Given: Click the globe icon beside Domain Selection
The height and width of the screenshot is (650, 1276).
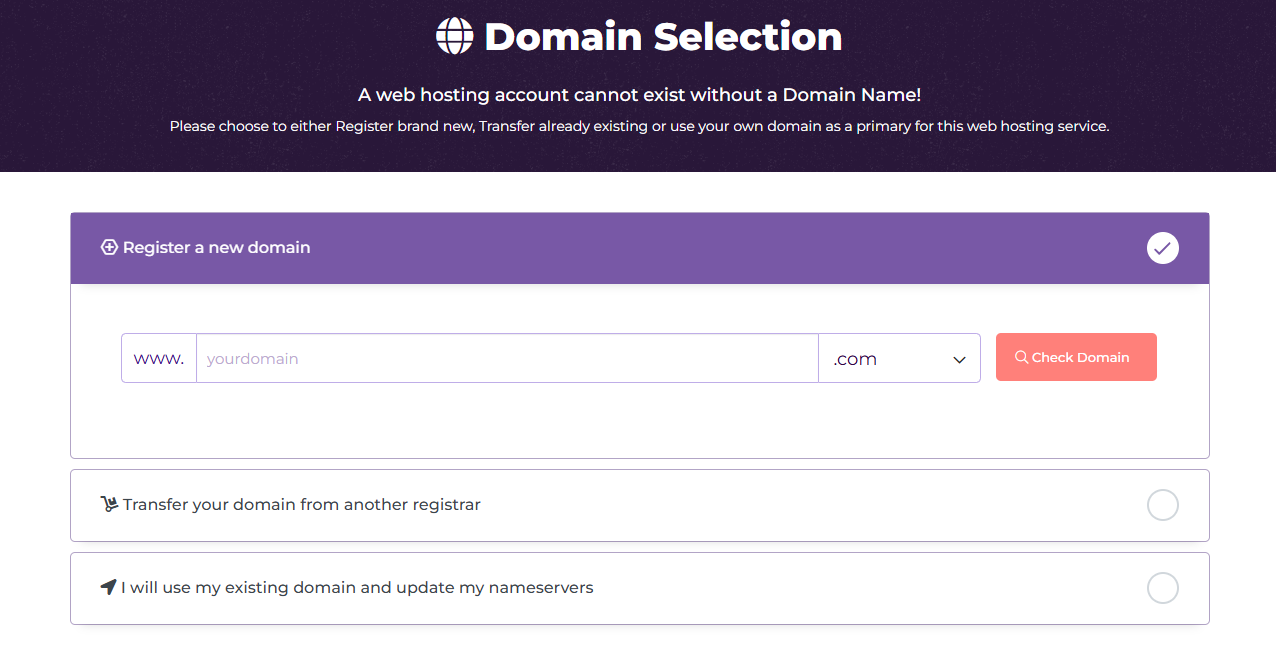Looking at the screenshot, I should pyautogui.click(x=454, y=36).
